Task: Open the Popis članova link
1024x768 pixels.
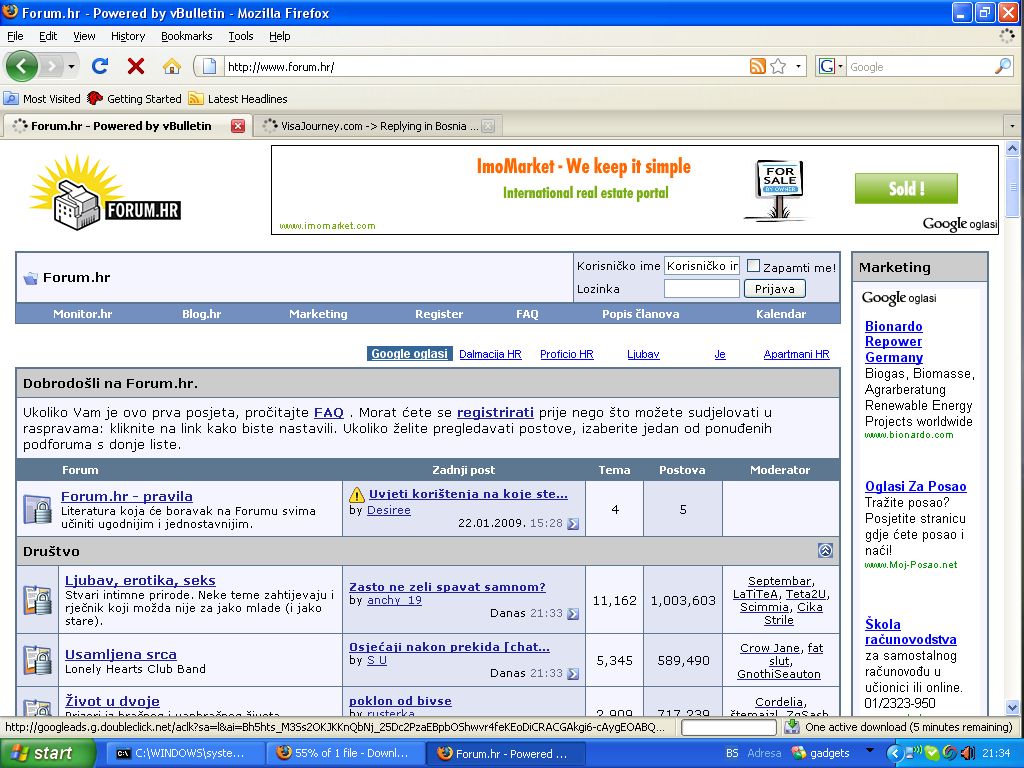Action: [x=641, y=314]
